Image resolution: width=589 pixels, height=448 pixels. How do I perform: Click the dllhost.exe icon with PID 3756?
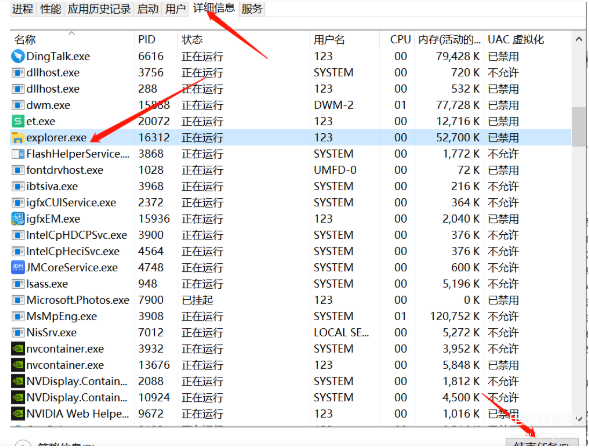pos(18,72)
